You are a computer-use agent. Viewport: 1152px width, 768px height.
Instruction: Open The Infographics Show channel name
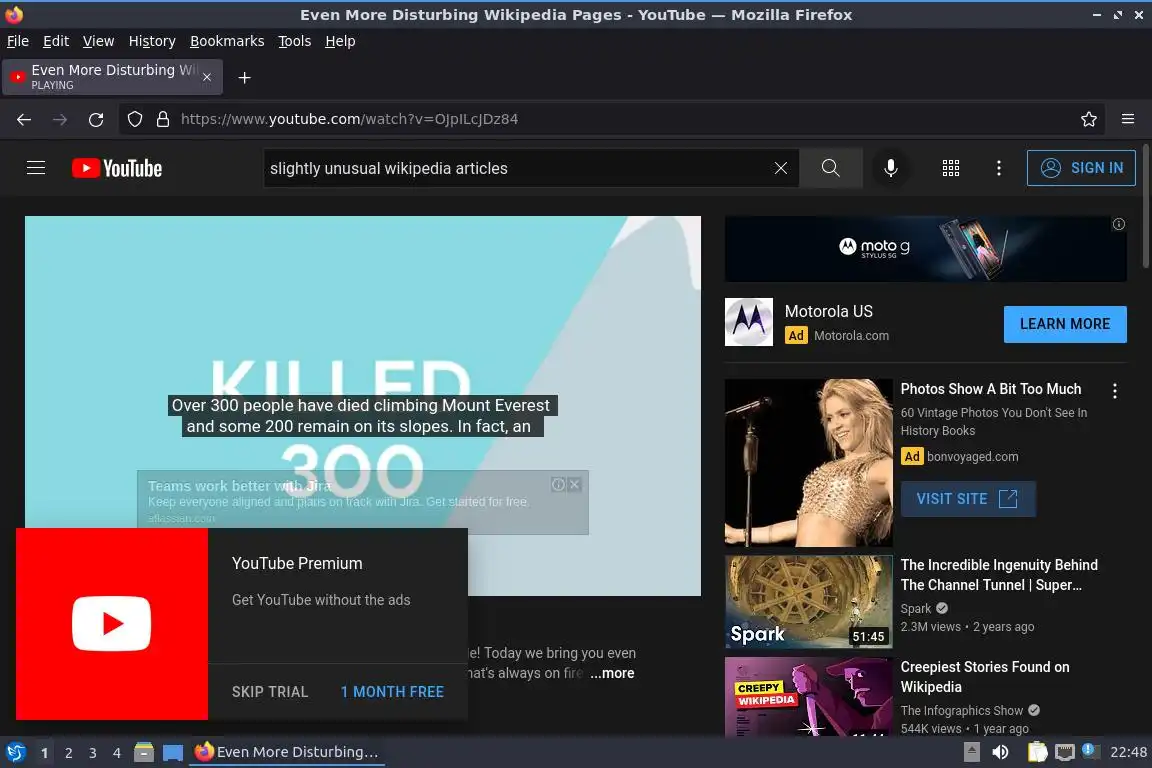(962, 711)
